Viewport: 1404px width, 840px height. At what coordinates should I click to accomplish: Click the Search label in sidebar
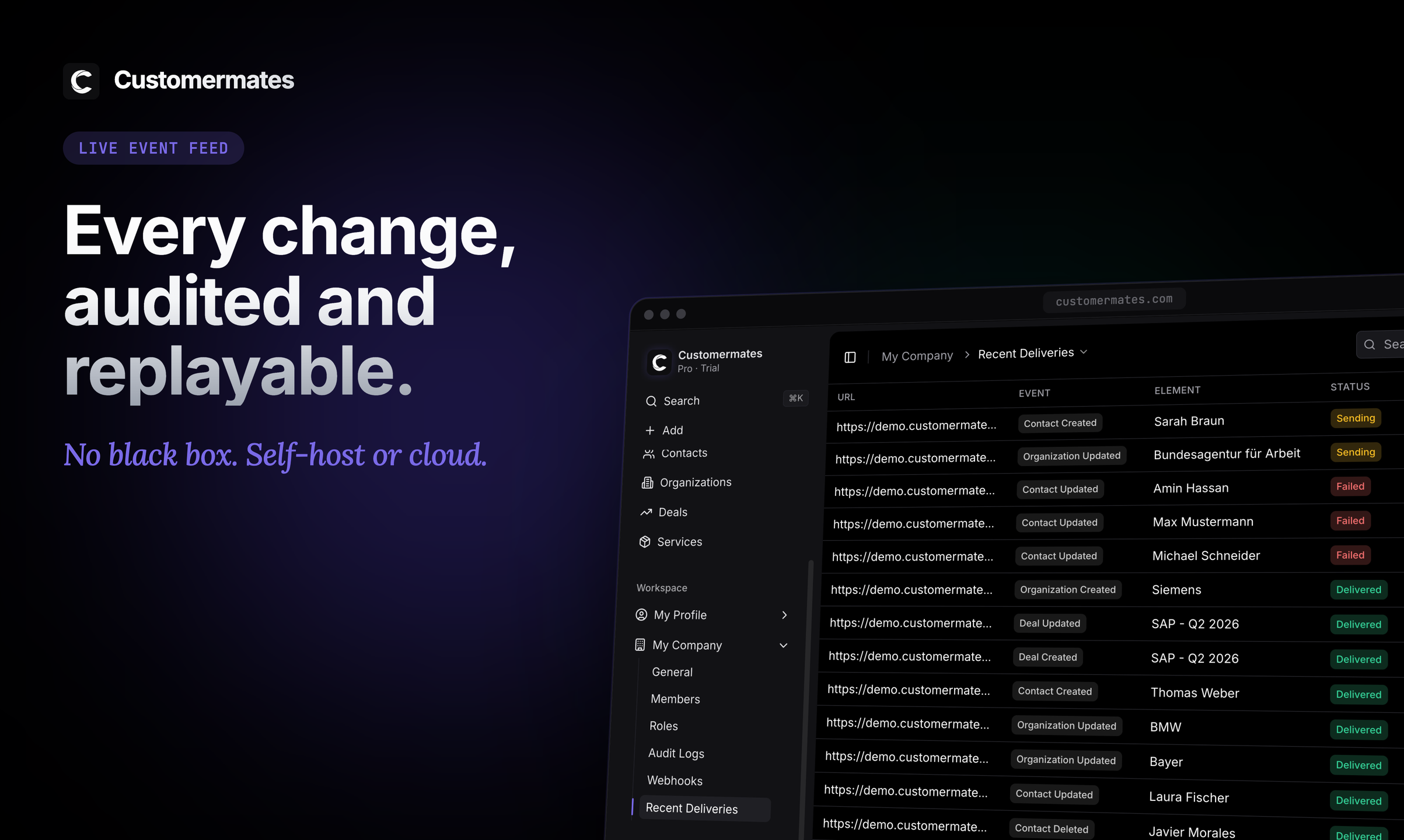[x=682, y=401]
